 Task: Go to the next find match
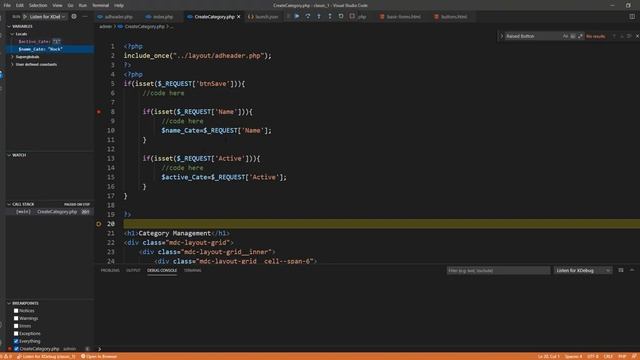tap(622, 36)
